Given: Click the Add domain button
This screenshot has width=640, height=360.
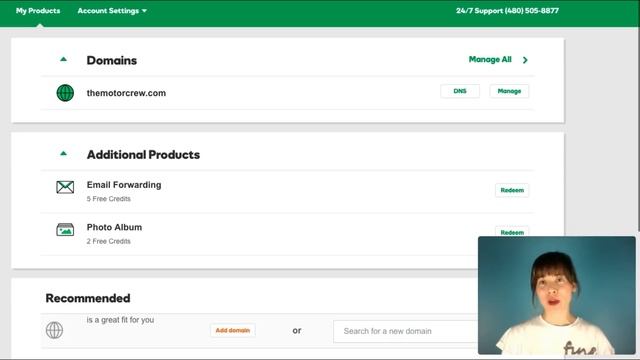Looking at the screenshot, I should [233, 330].
